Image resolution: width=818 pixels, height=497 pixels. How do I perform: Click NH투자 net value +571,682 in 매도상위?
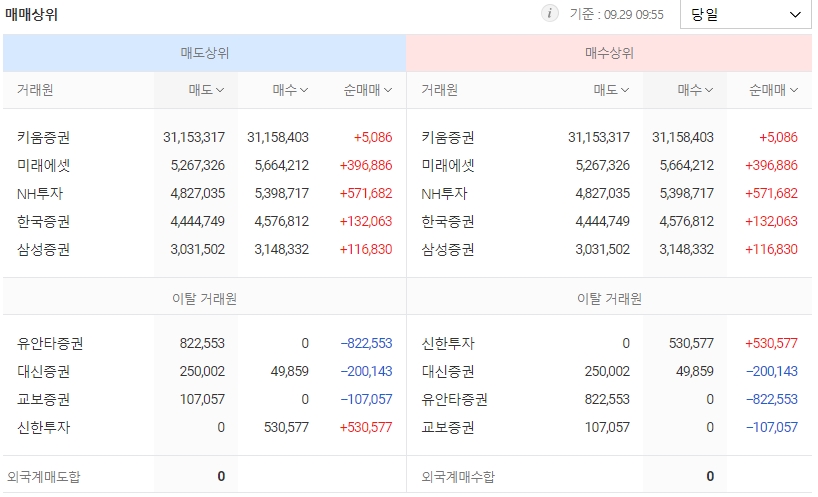click(366, 193)
